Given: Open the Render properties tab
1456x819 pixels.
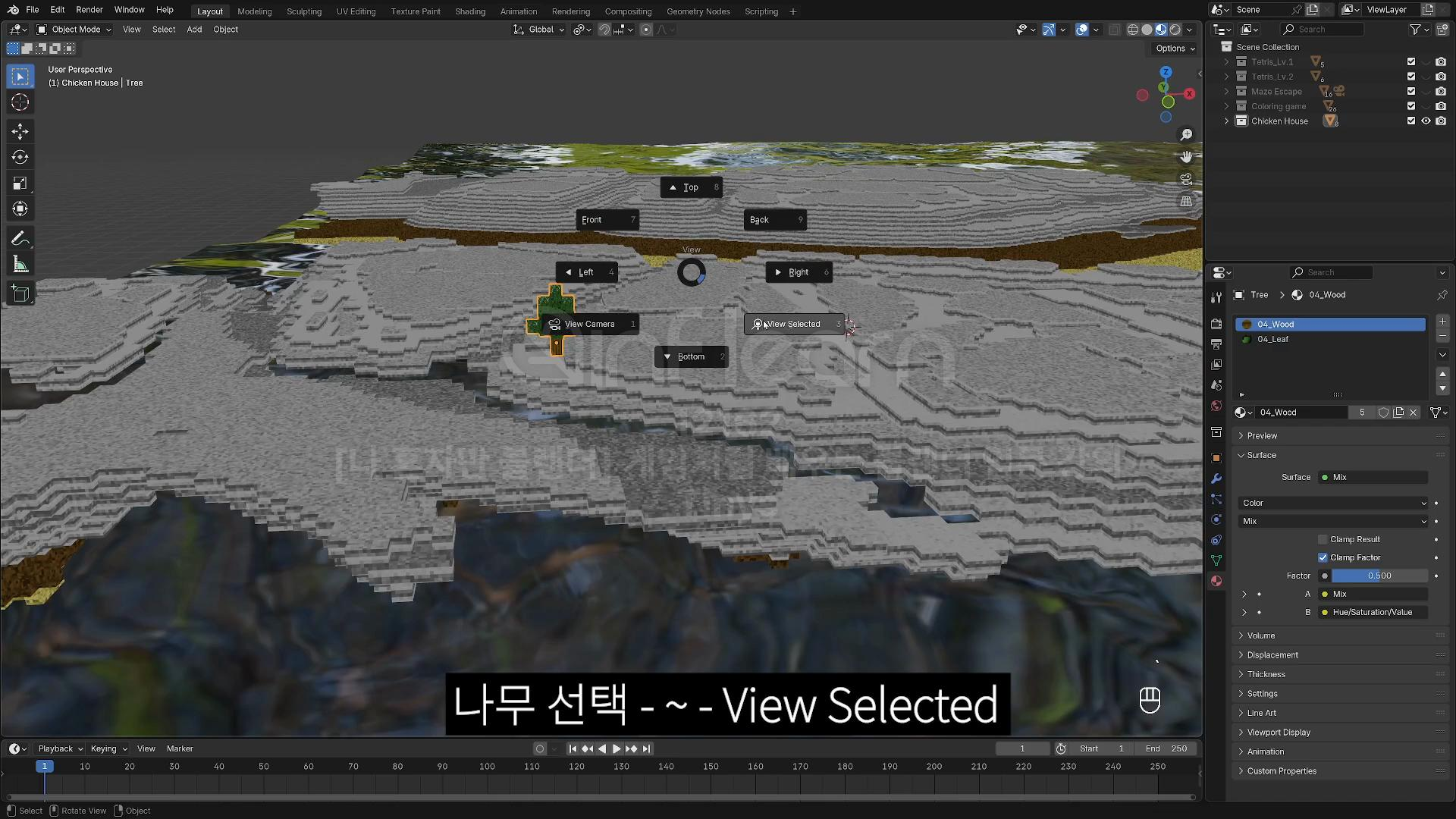Looking at the screenshot, I should (x=1216, y=324).
